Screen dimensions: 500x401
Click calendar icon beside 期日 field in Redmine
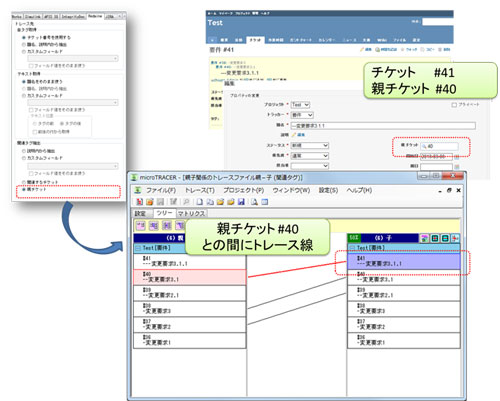tap(456, 166)
